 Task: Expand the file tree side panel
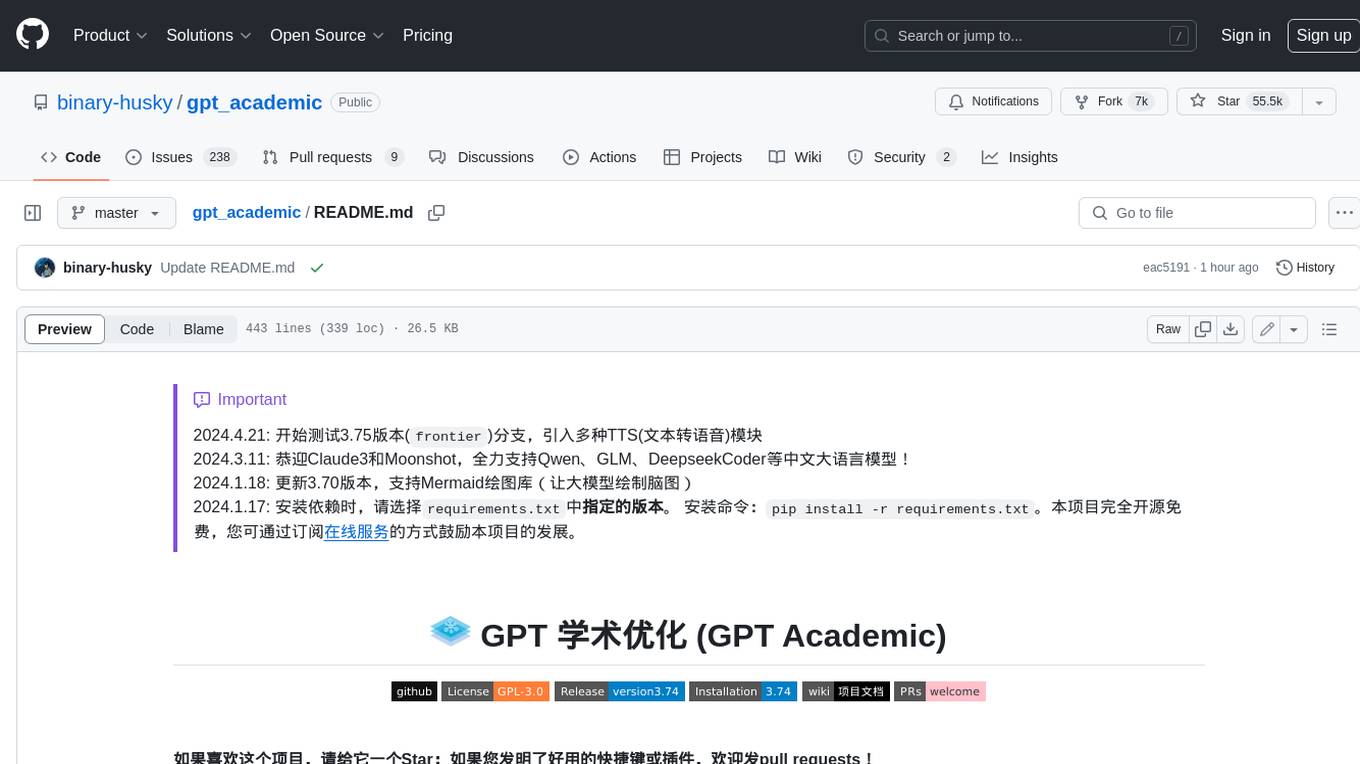point(33,213)
